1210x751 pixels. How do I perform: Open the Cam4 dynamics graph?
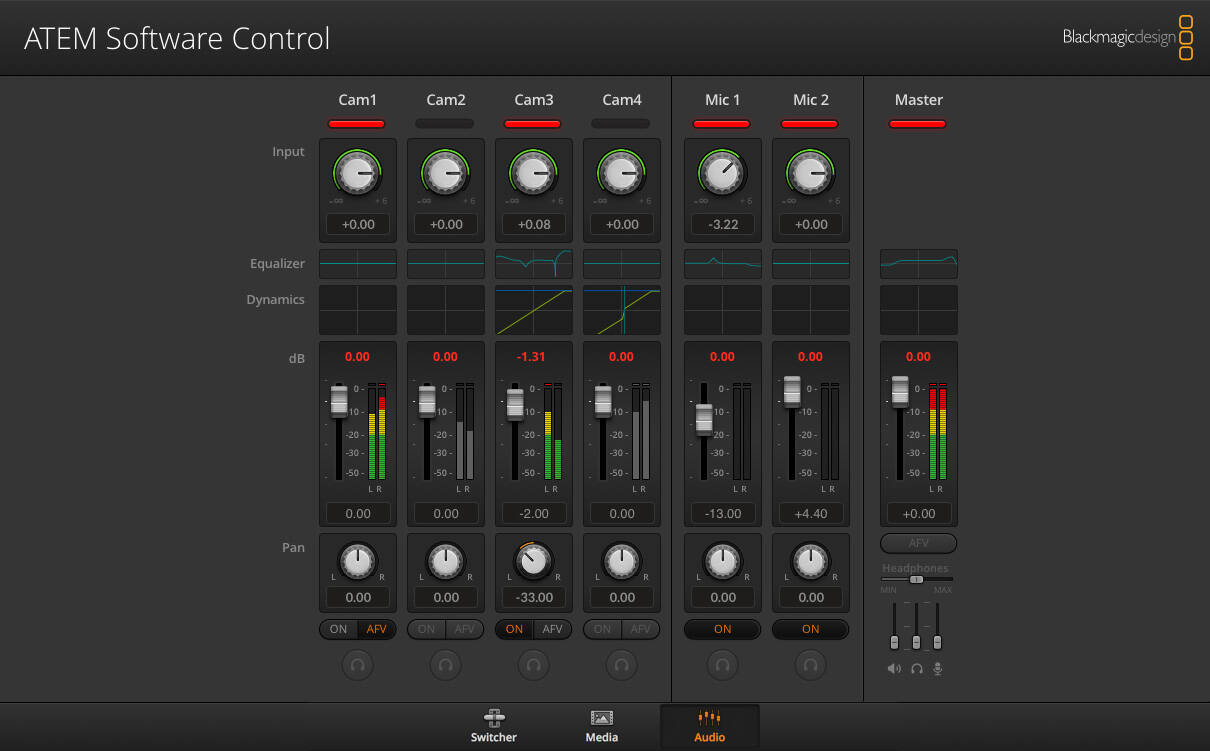[622, 310]
